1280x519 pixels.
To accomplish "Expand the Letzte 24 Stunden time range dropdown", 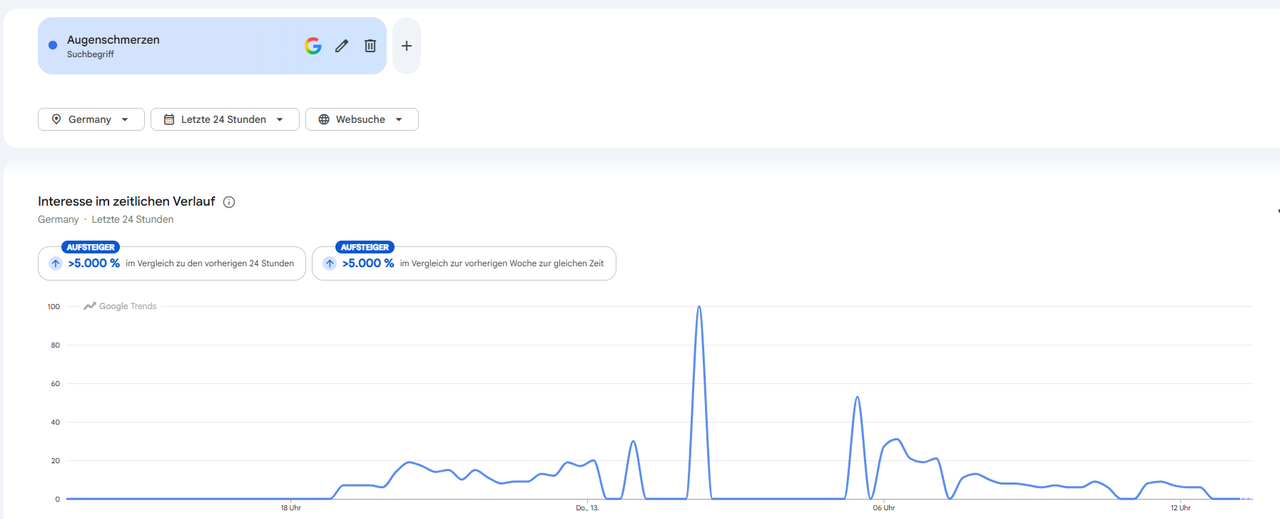I will (x=225, y=119).
